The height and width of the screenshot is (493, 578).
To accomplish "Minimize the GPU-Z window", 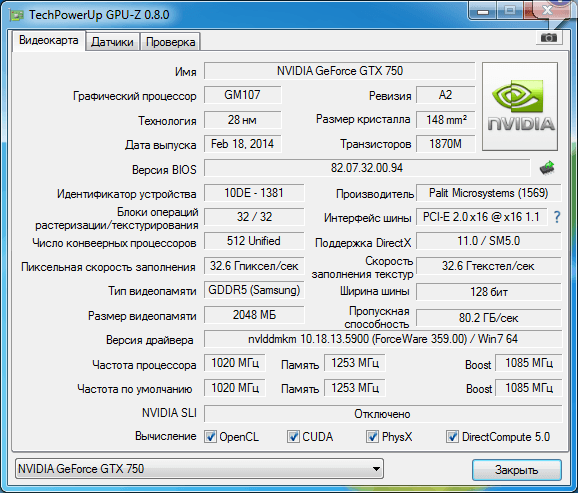I will coord(483,11).
